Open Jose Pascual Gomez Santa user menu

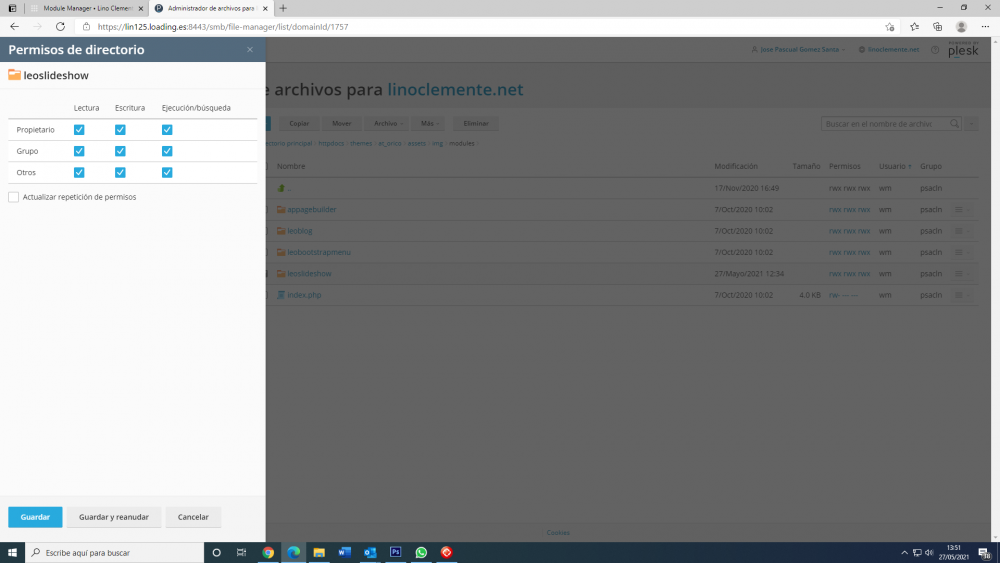coord(798,49)
